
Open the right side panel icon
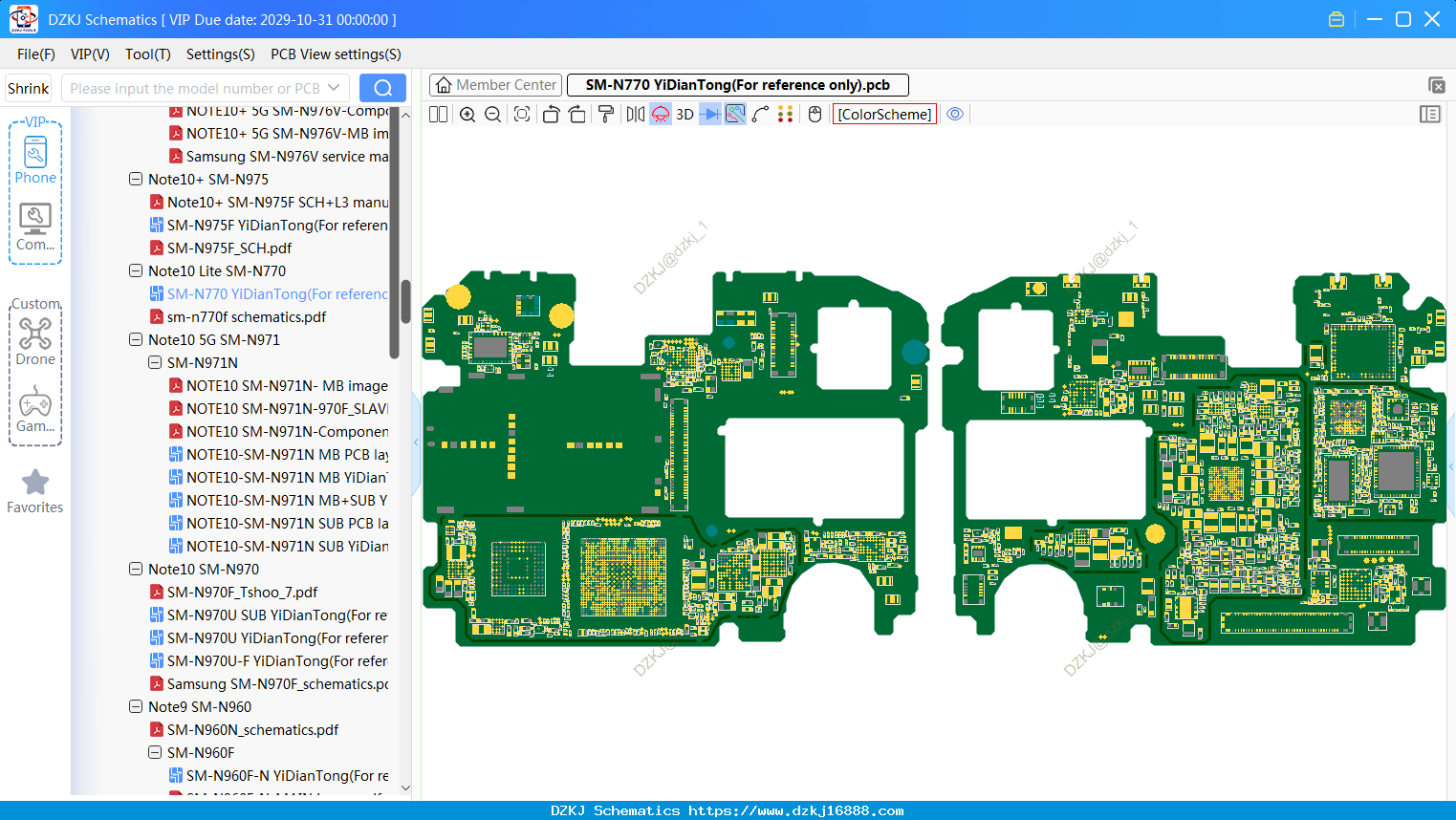(x=1430, y=114)
